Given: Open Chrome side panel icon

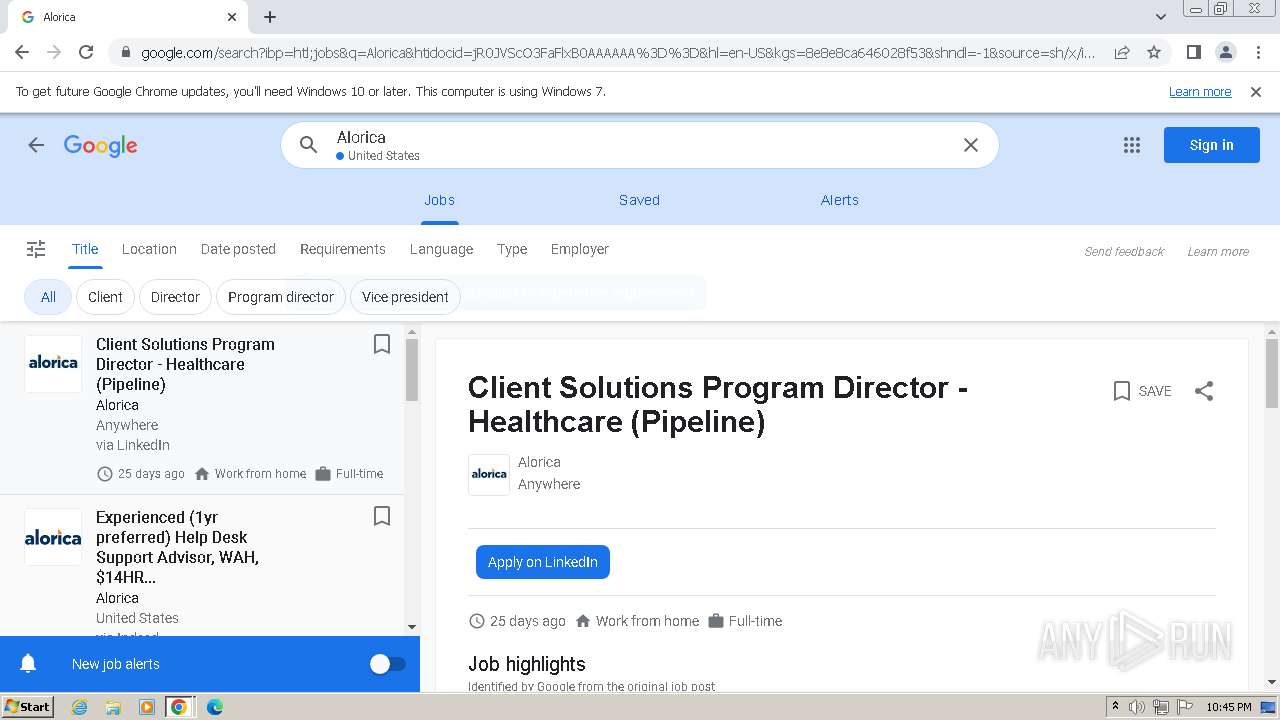Looking at the screenshot, I should click(x=1193, y=52).
